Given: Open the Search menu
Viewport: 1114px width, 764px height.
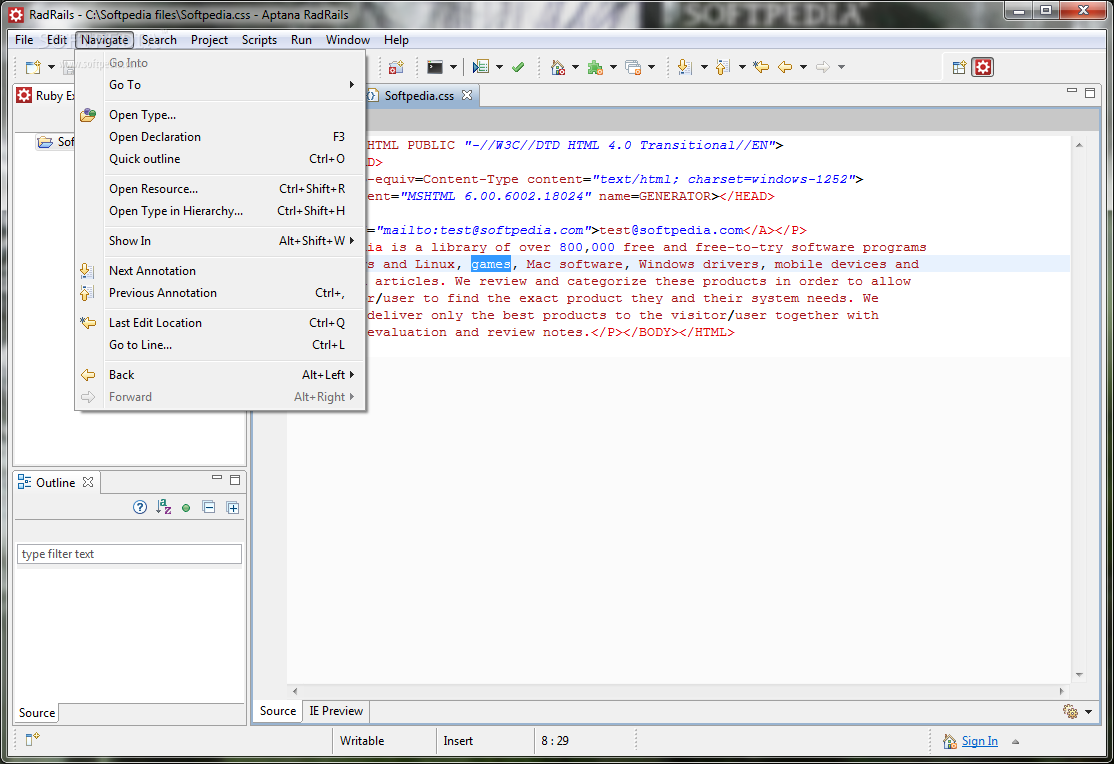Looking at the screenshot, I should tap(159, 40).
